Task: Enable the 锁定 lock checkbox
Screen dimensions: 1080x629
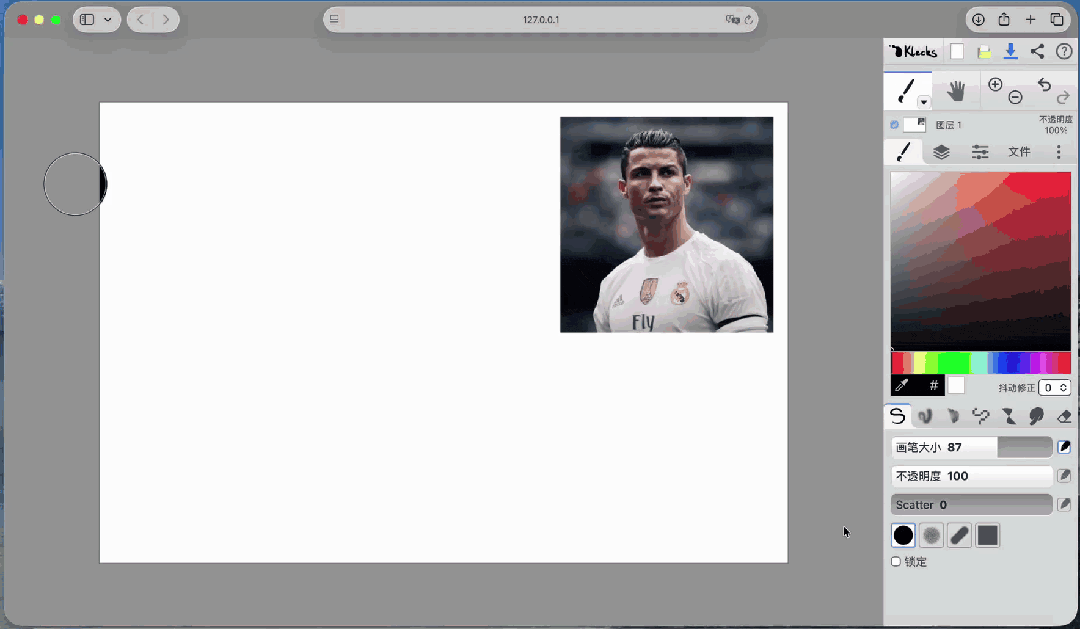Action: tap(896, 561)
